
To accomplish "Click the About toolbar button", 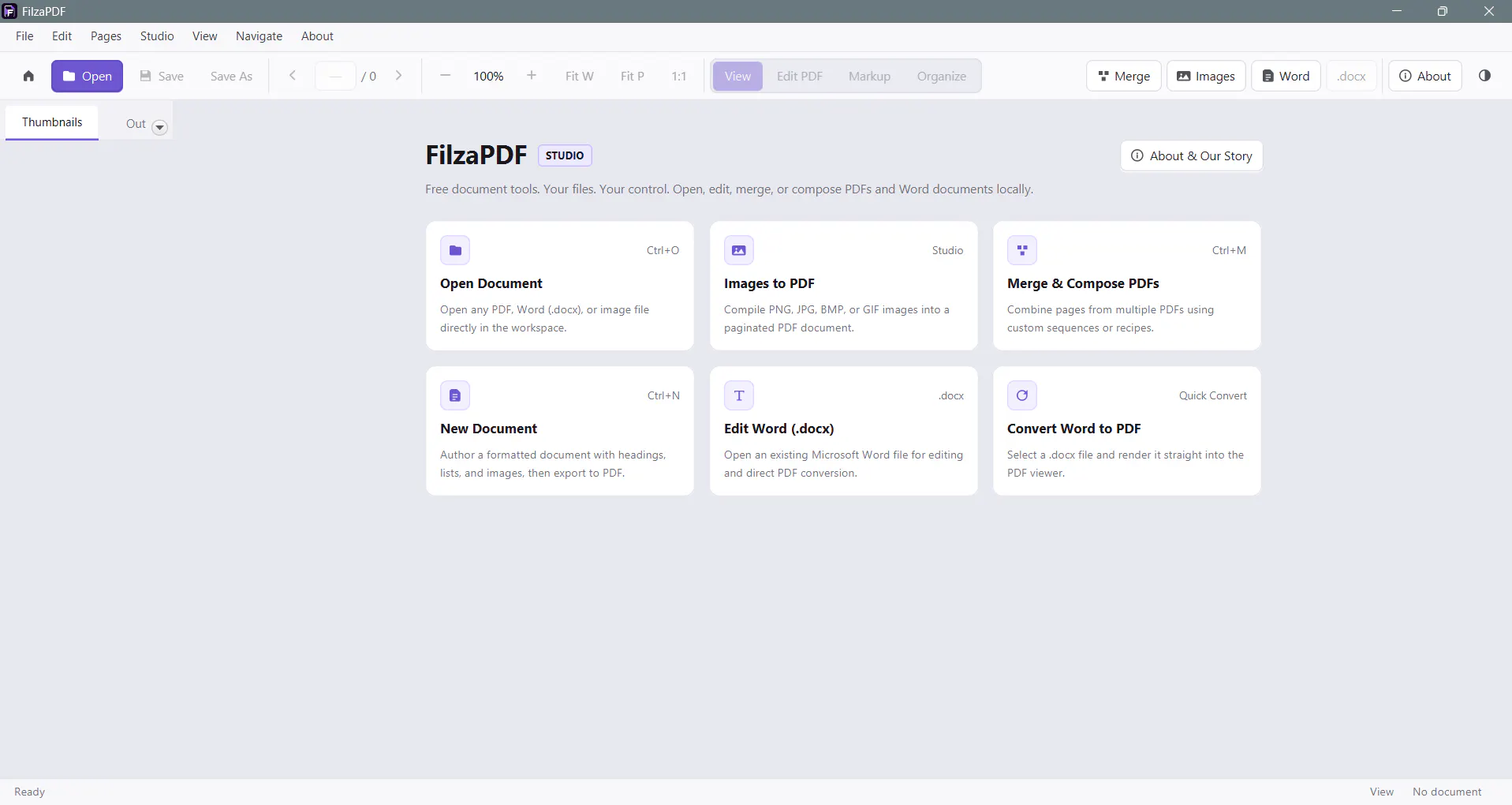I will (1424, 76).
